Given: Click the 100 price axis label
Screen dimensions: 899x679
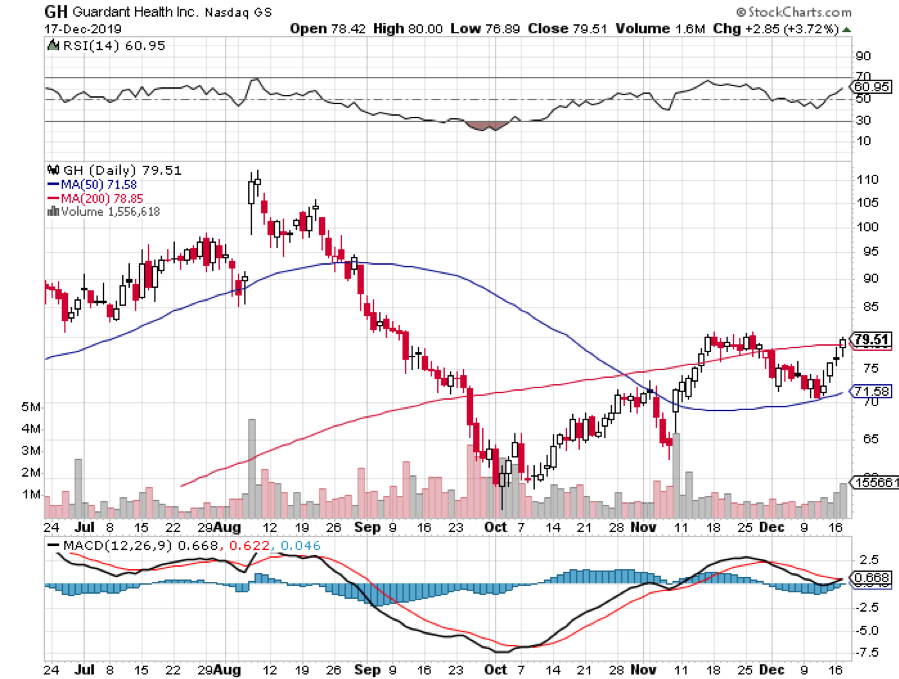Looking at the screenshot, I should tap(867, 227).
